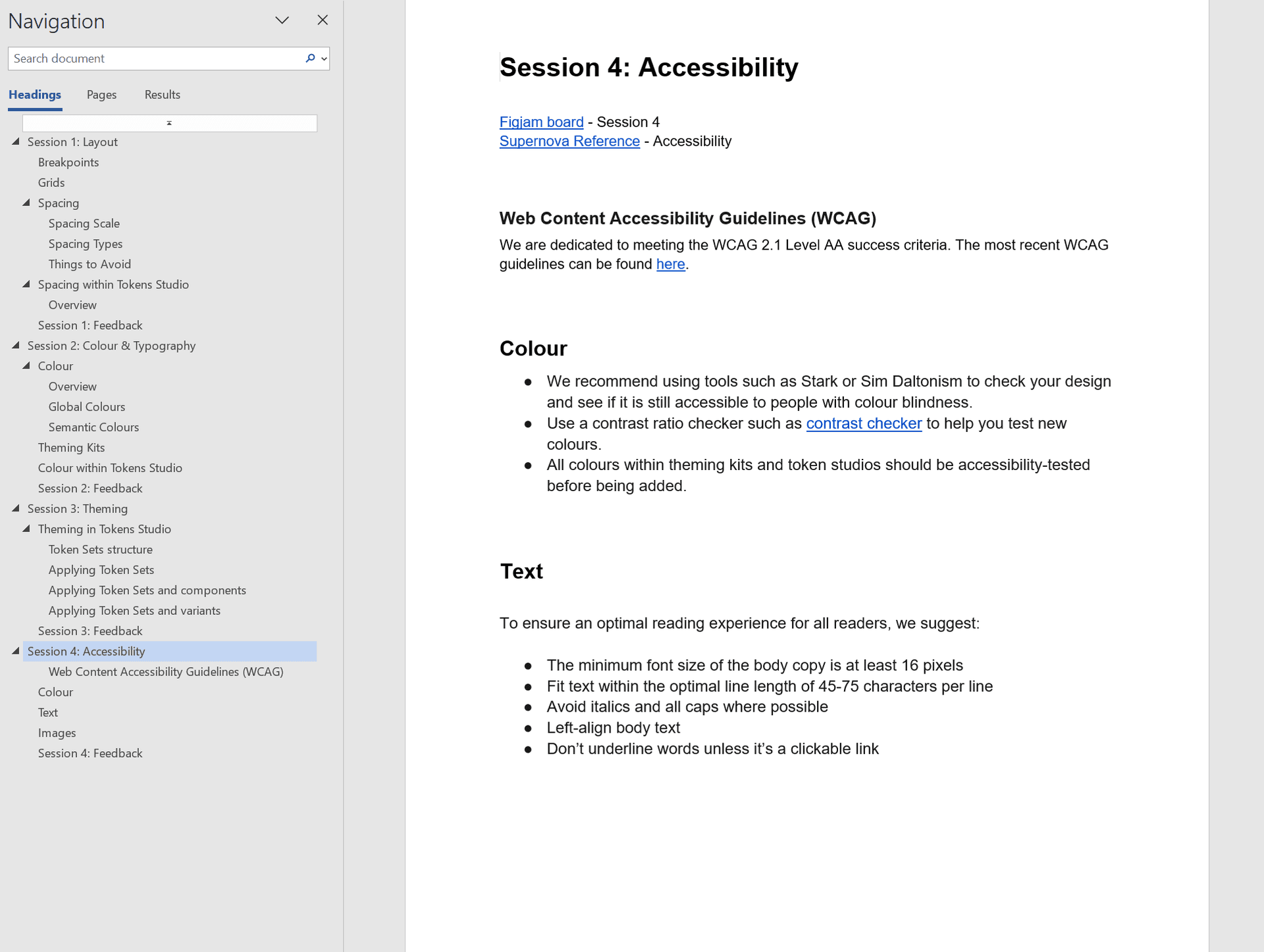Collapse the Spacing heading triangle
Viewport: 1264px width, 952px height.
[26, 203]
